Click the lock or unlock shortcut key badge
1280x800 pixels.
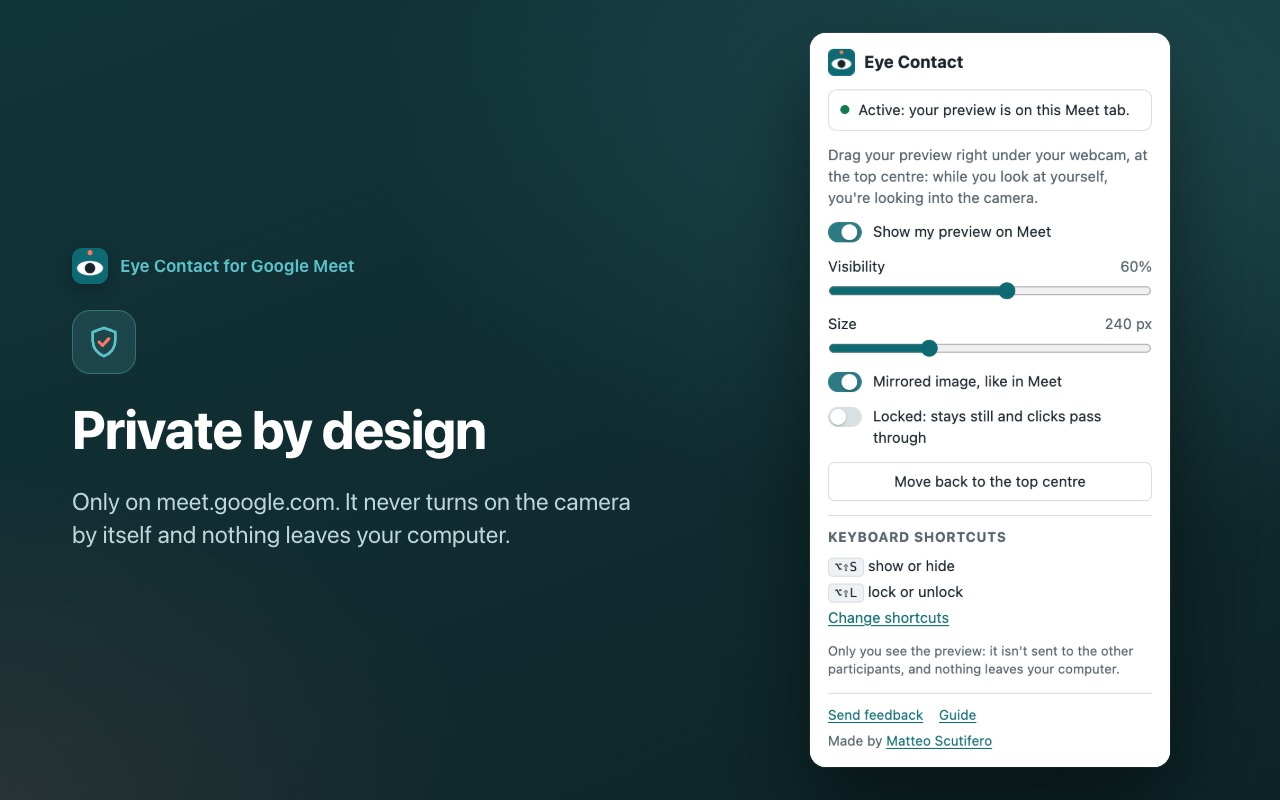(846, 592)
